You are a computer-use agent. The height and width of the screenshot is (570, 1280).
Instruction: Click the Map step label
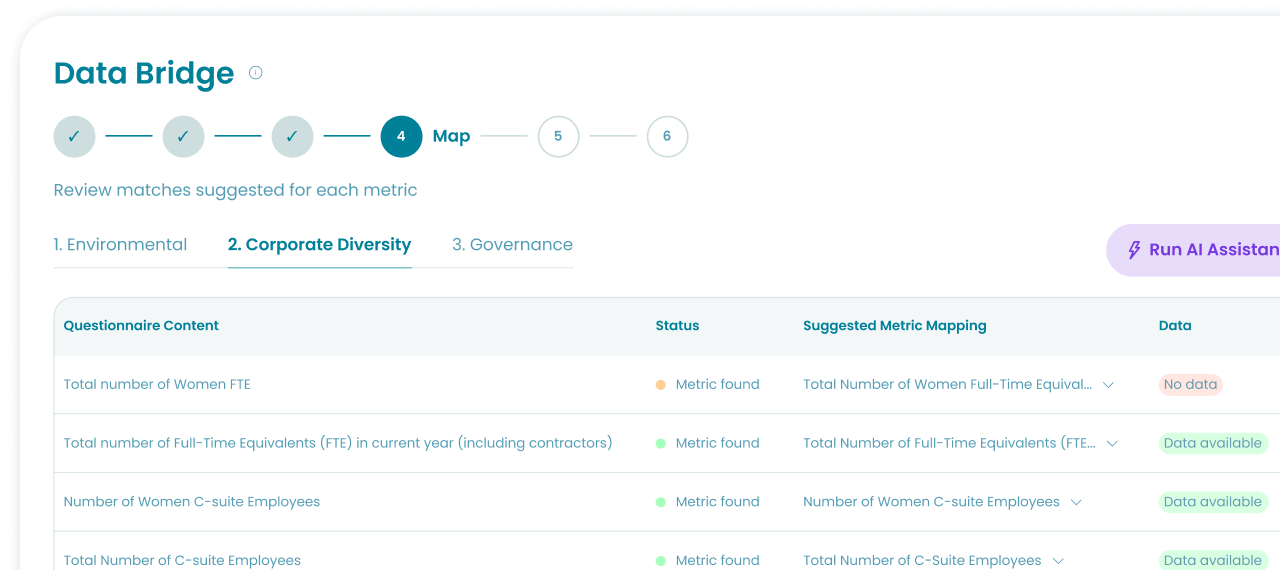451,137
